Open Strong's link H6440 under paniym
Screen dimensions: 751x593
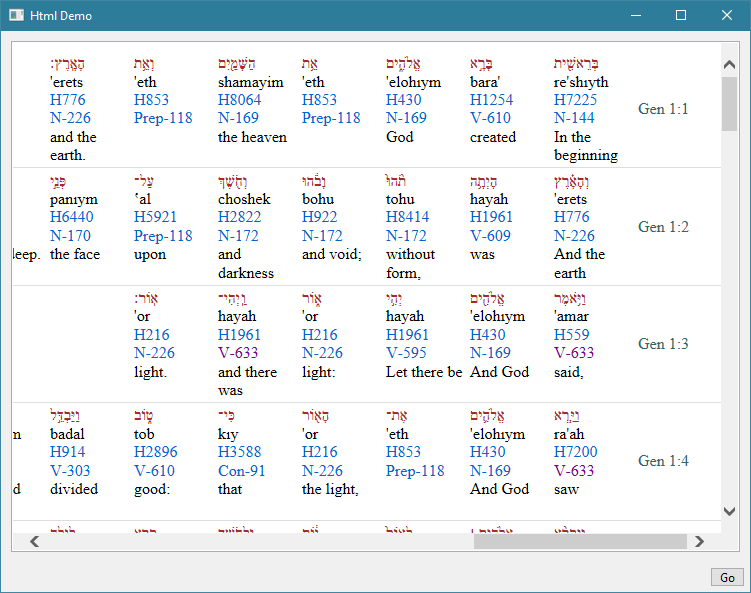click(x=71, y=217)
